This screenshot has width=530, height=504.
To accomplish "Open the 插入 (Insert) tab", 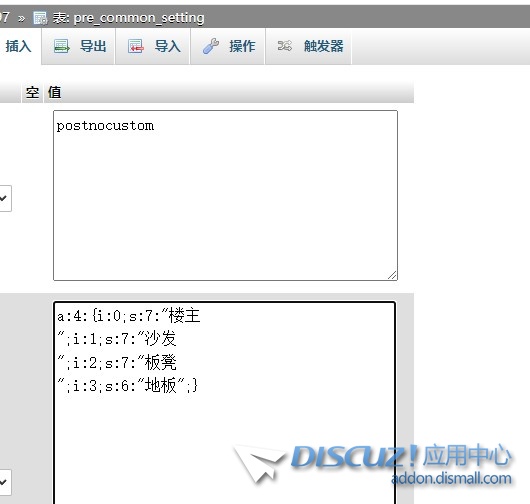I will coord(18,46).
